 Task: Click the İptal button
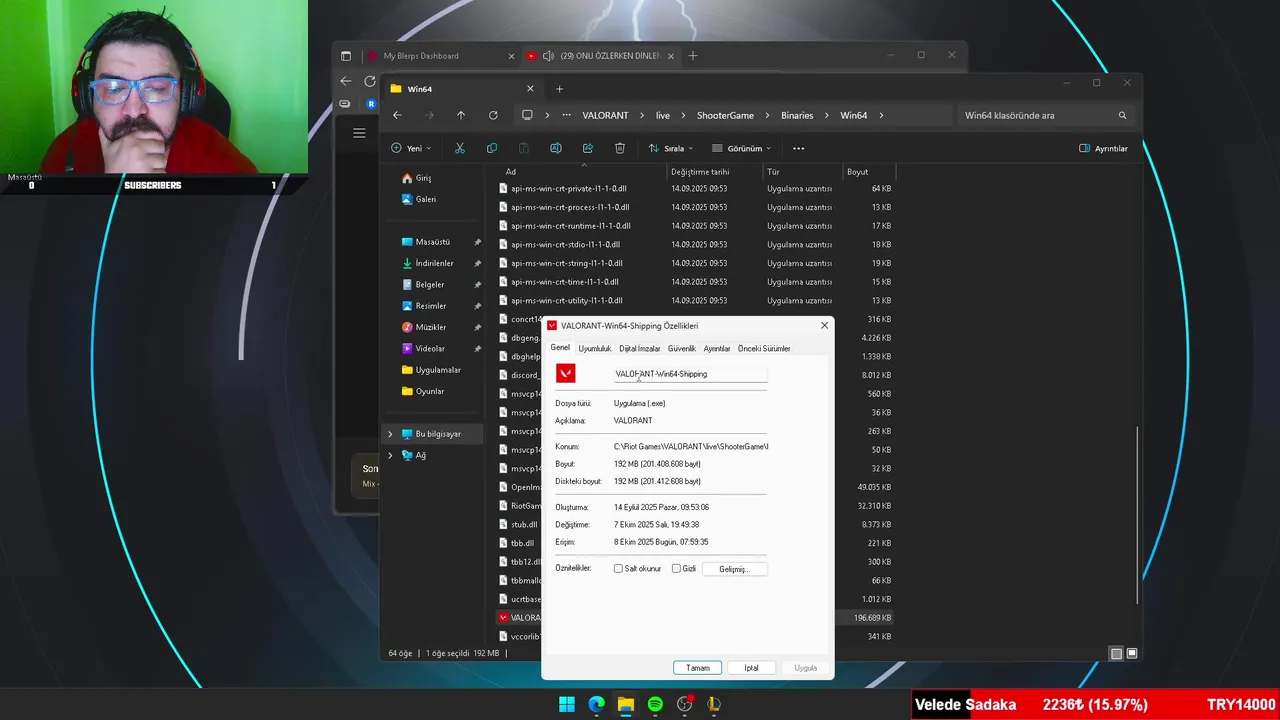tap(751, 668)
